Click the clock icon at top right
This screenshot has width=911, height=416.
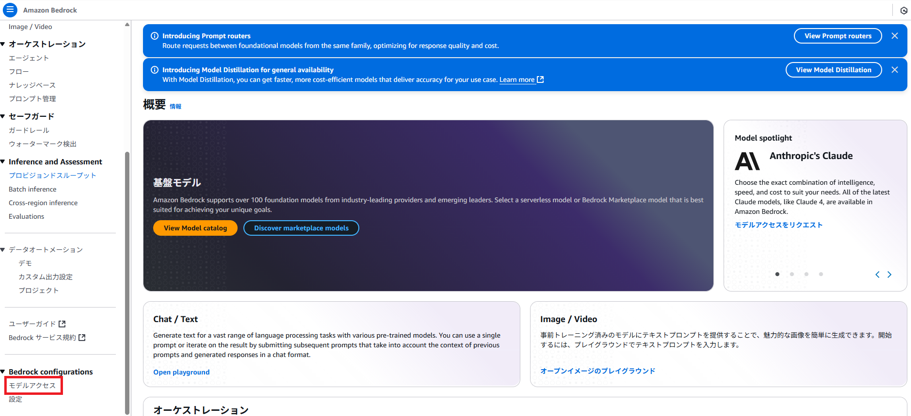point(903,10)
